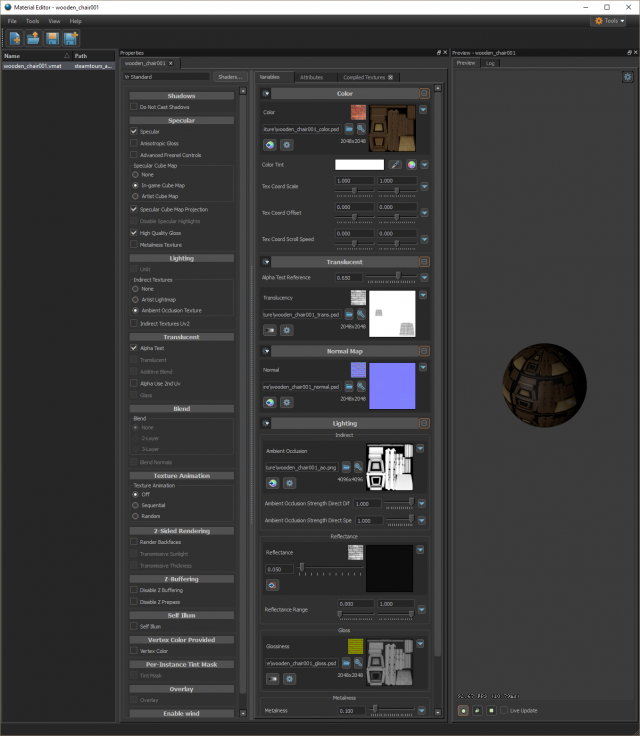Viewport: 640px width, 736px height.
Task: Toggle High Quality Gloss checkbox
Action: point(134,233)
